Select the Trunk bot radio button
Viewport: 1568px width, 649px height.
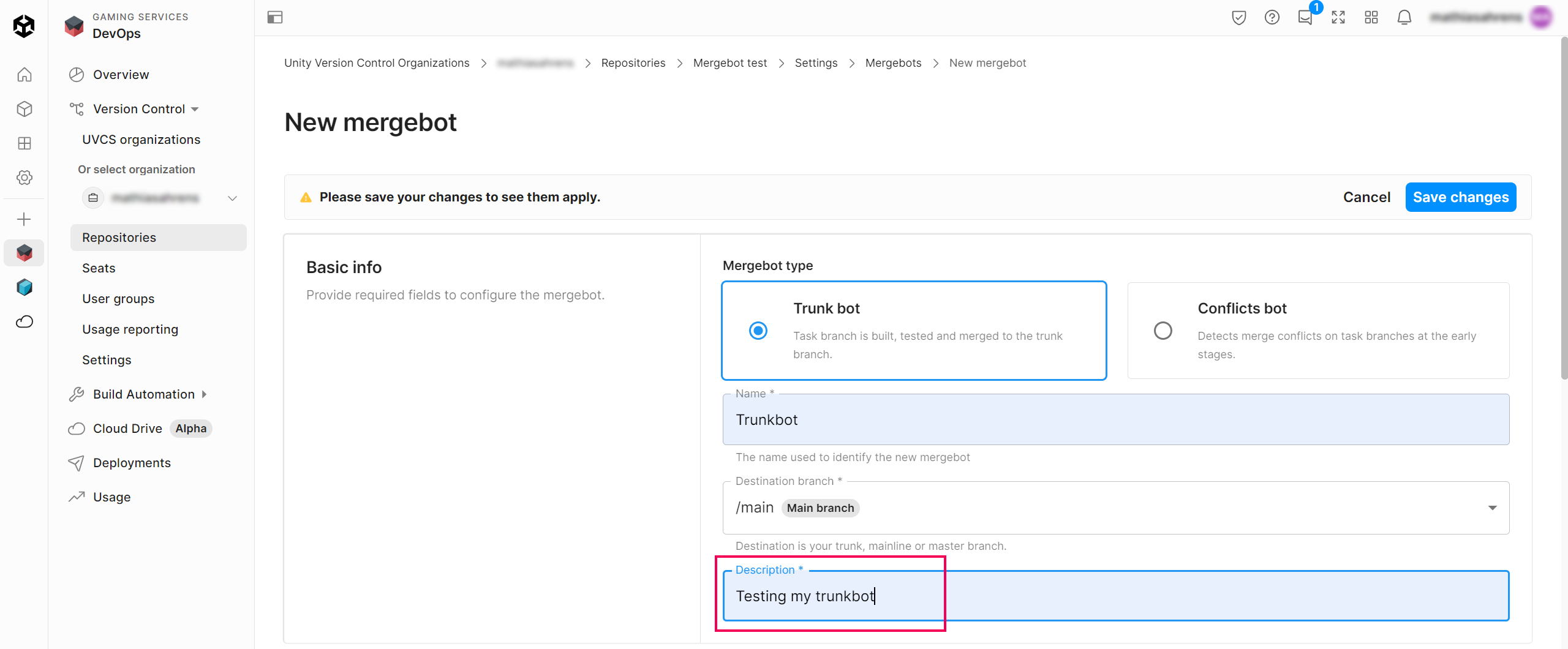coord(758,331)
